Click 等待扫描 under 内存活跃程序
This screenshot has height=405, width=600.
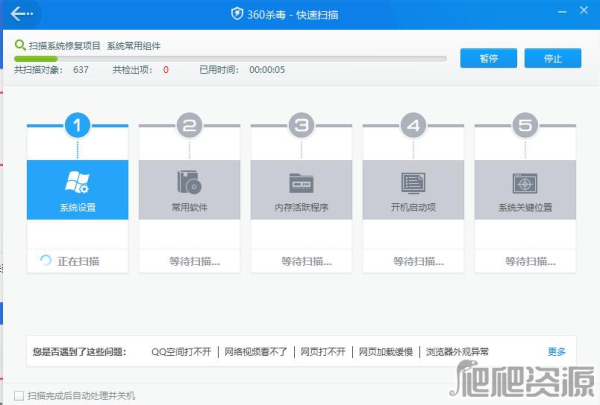point(307,261)
